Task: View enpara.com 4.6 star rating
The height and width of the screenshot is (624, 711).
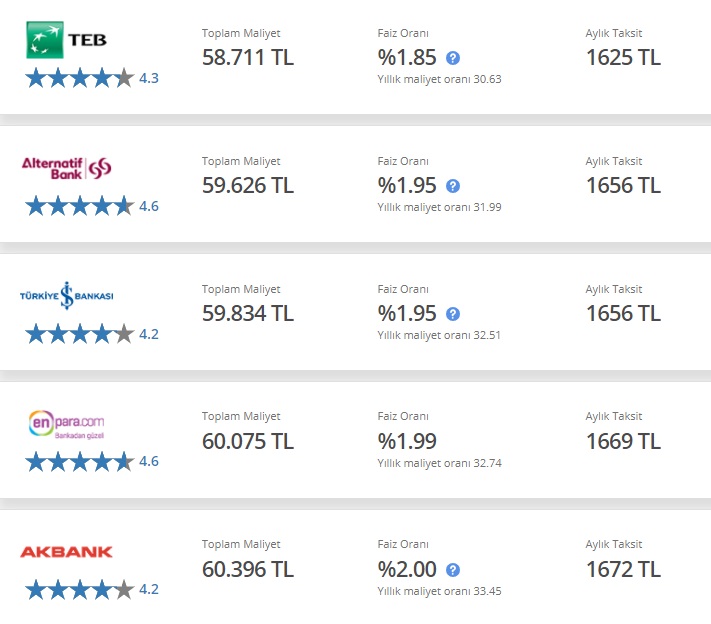Action: pyautogui.click(x=92, y=462)
